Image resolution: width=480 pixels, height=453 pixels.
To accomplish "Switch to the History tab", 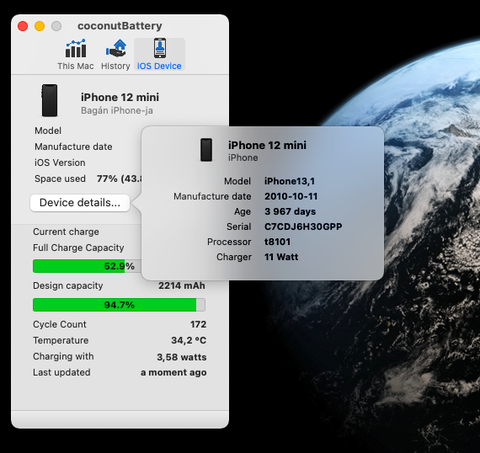I will [x=115, y=54].
